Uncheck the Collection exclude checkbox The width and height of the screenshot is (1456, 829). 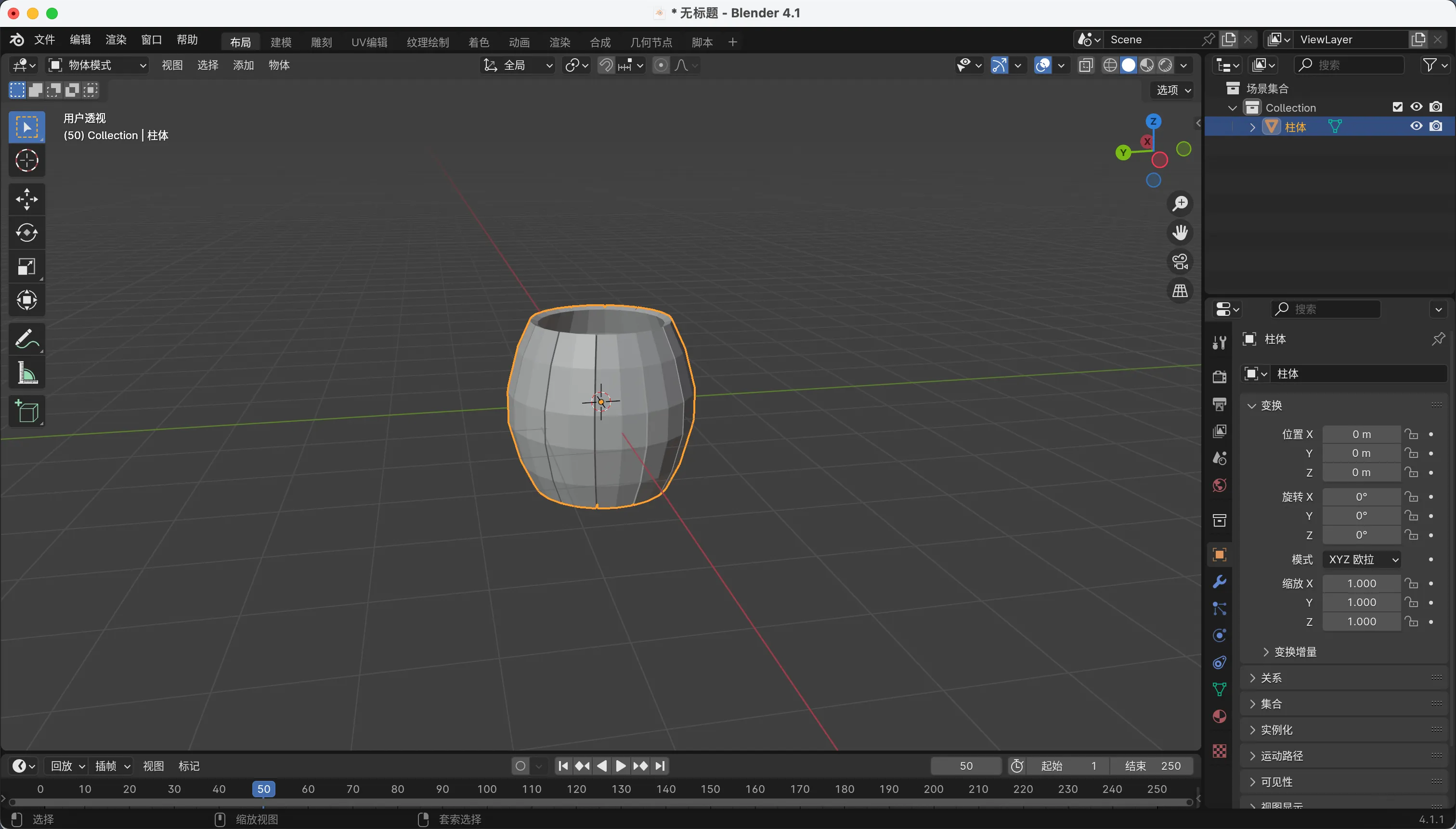click(1397, 107)
